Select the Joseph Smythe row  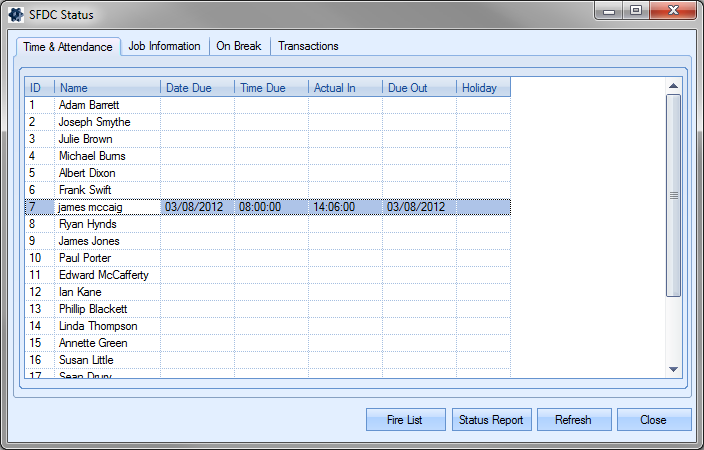coord(268,122)
